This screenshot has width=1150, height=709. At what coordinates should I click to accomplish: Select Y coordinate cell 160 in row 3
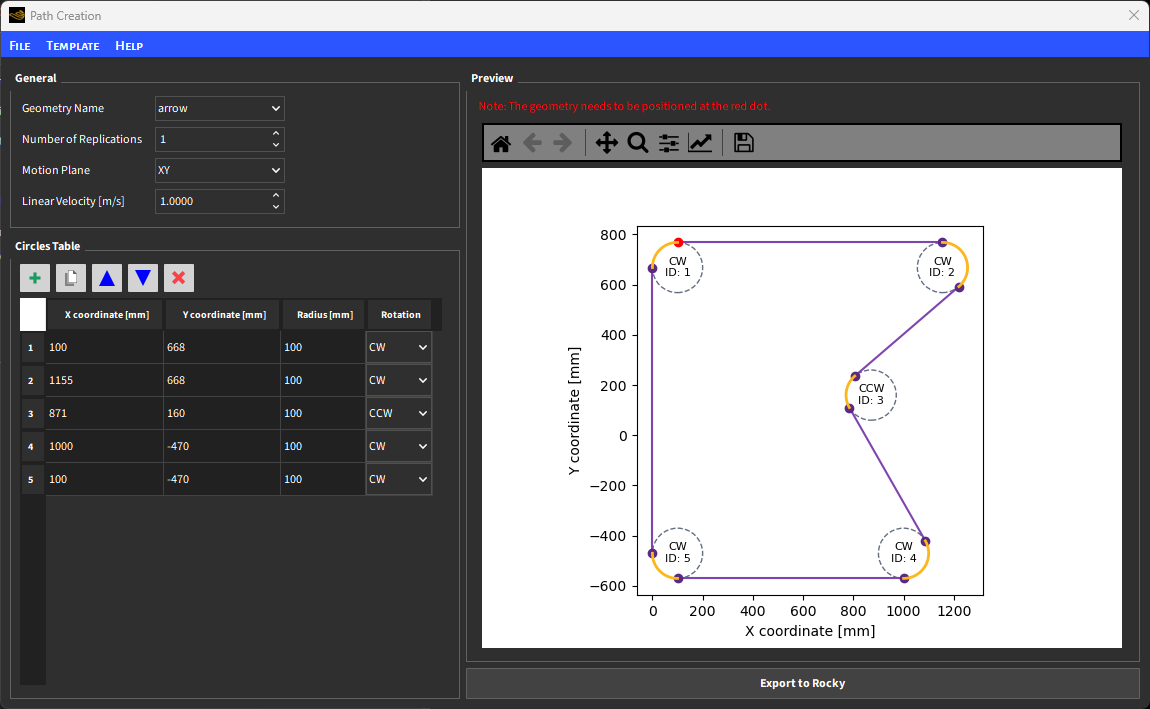click(x=221, y=414)
